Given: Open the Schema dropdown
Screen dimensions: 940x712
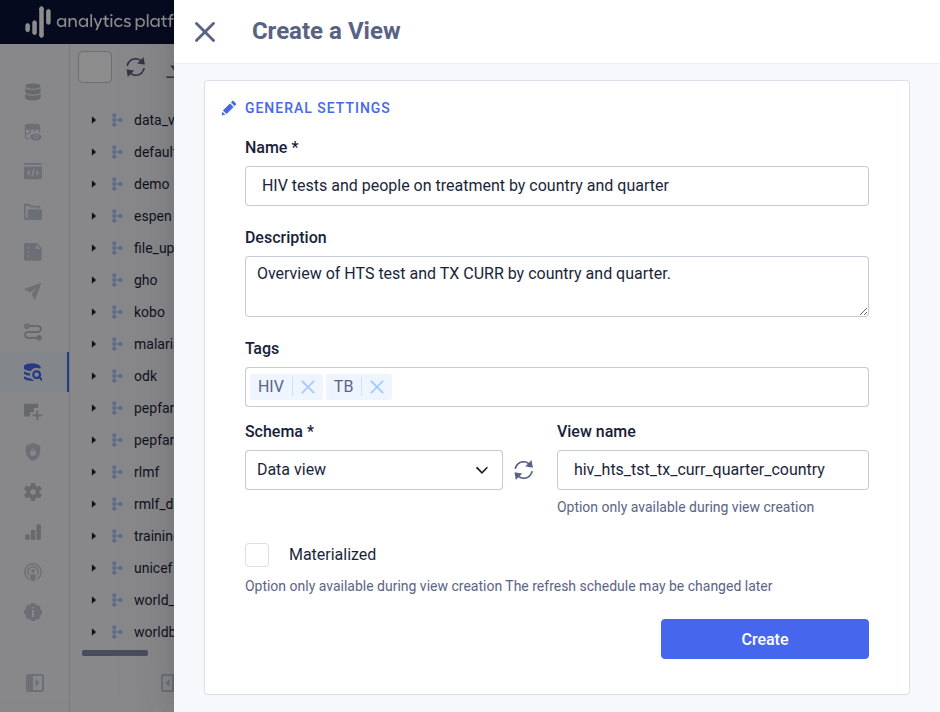Looking at the screenshot, I should (x=373, y=470).
